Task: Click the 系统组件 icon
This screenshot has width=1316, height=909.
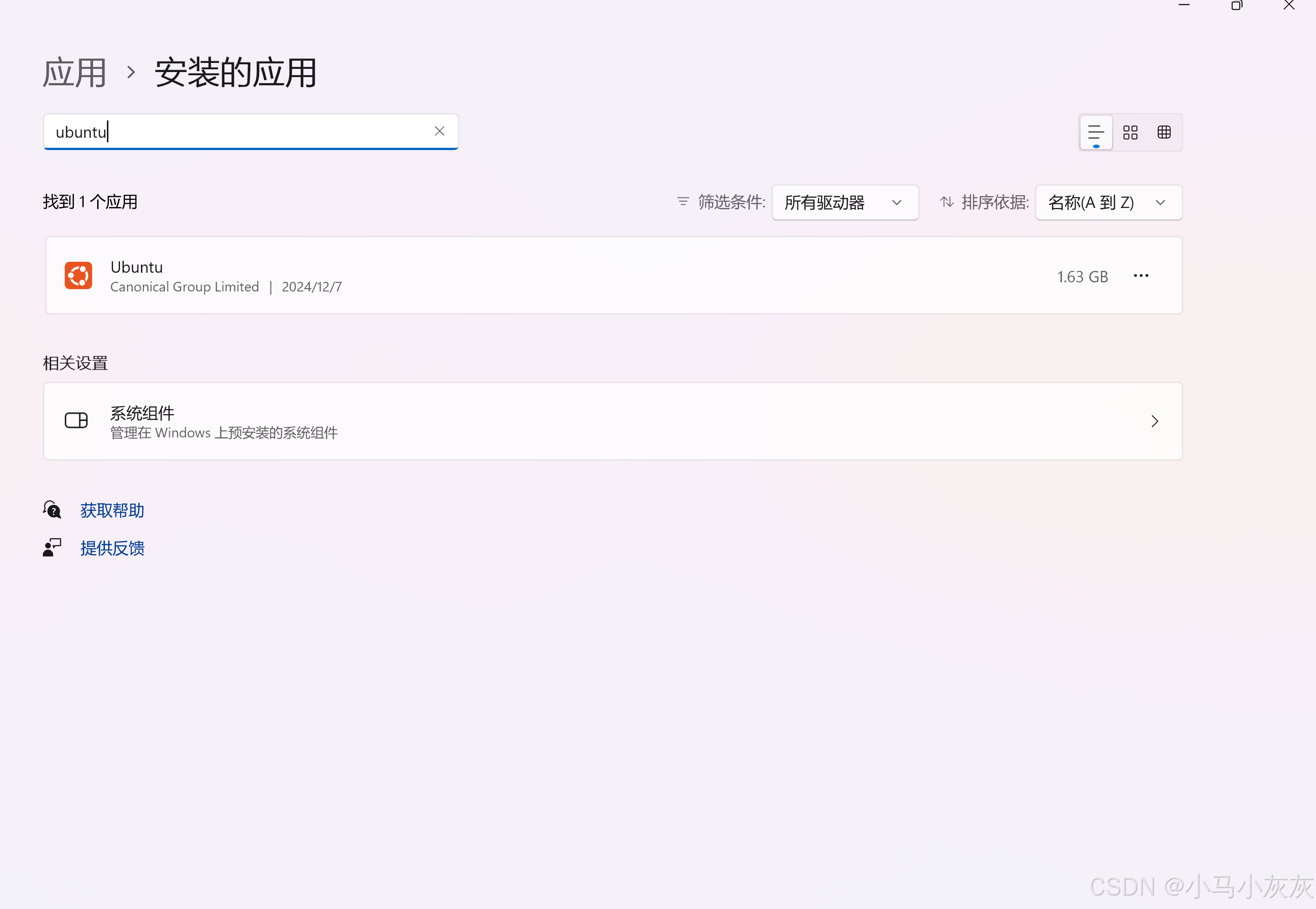Action: 76,421
